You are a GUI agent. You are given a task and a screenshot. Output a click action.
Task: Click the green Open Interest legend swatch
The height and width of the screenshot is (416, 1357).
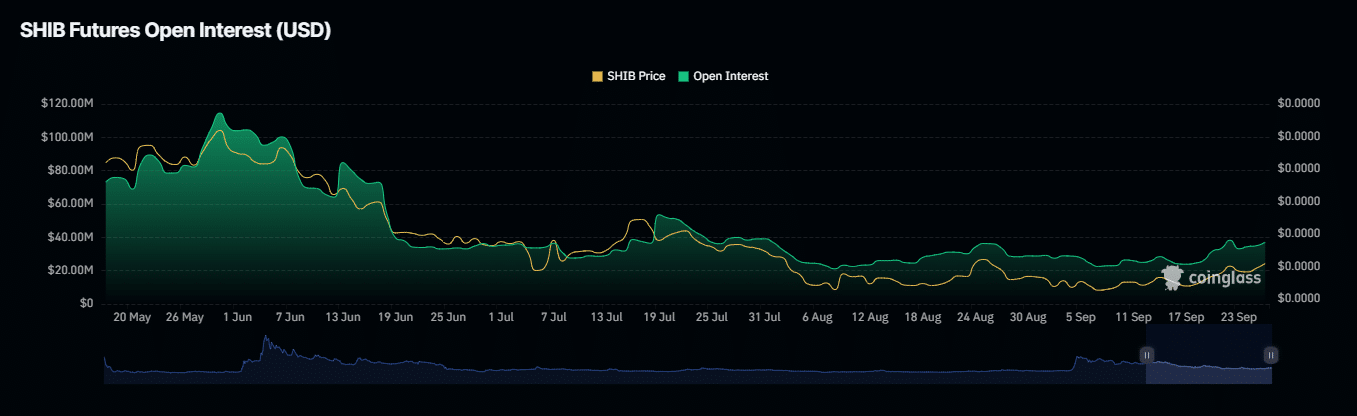(684, 76)
